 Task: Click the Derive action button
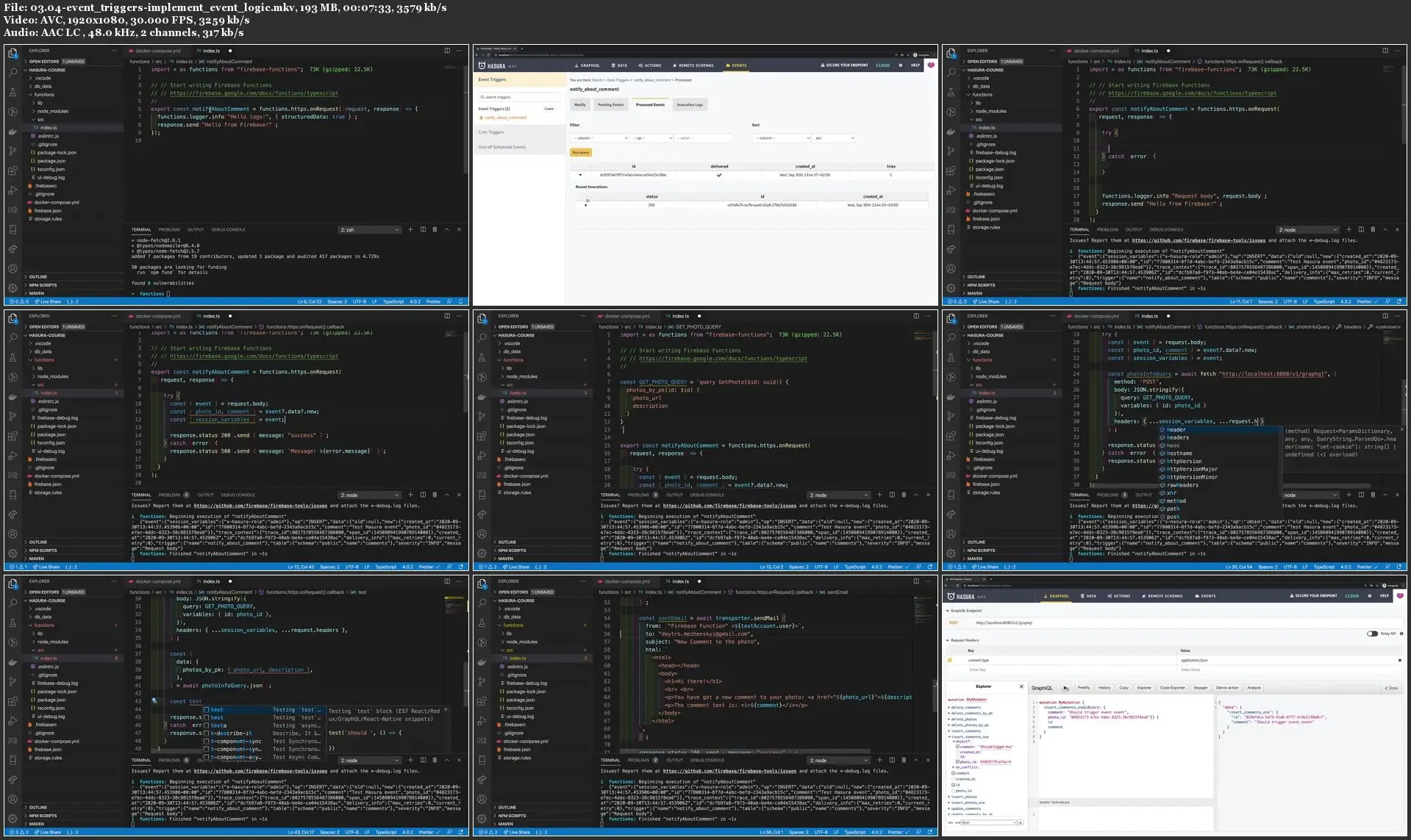1227,688
